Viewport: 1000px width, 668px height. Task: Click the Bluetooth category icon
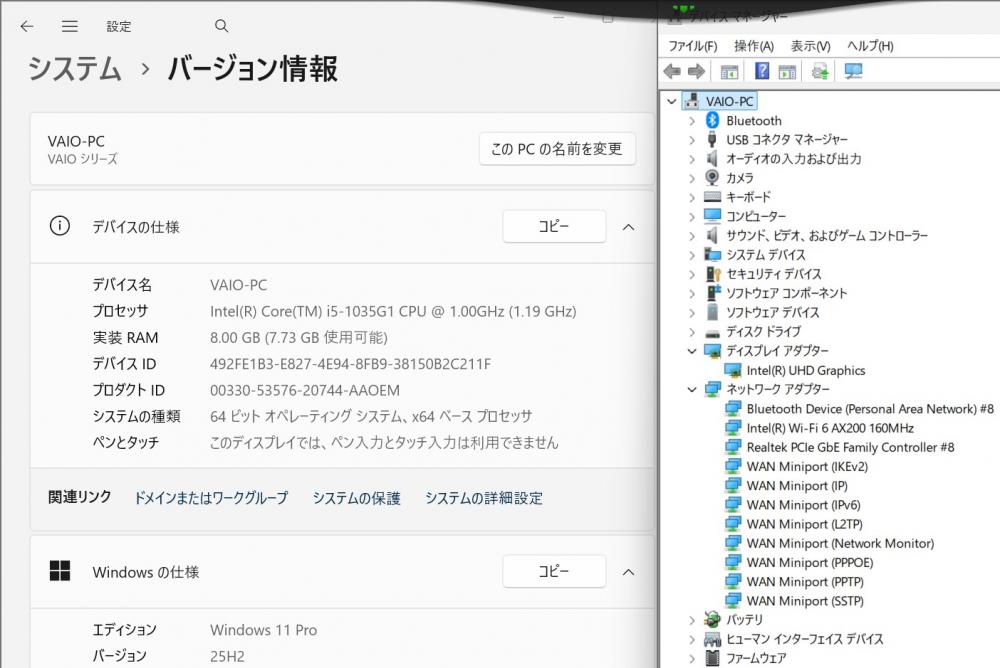712,120
